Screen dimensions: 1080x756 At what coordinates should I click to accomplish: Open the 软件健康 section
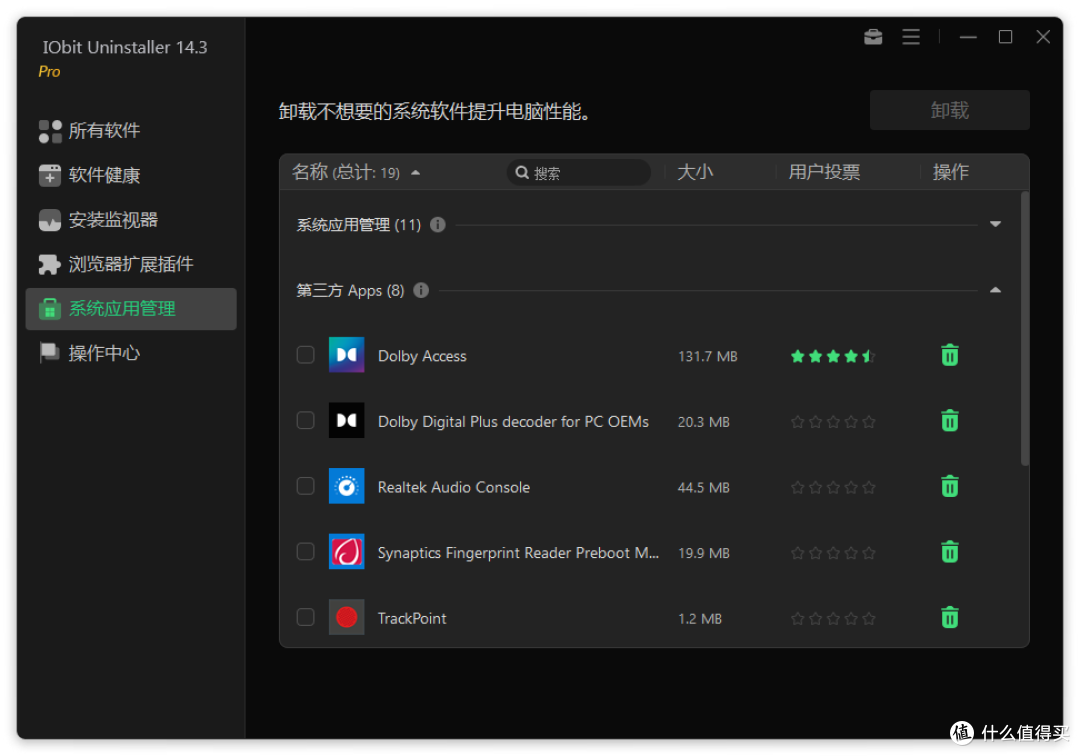tap(131, 176)
